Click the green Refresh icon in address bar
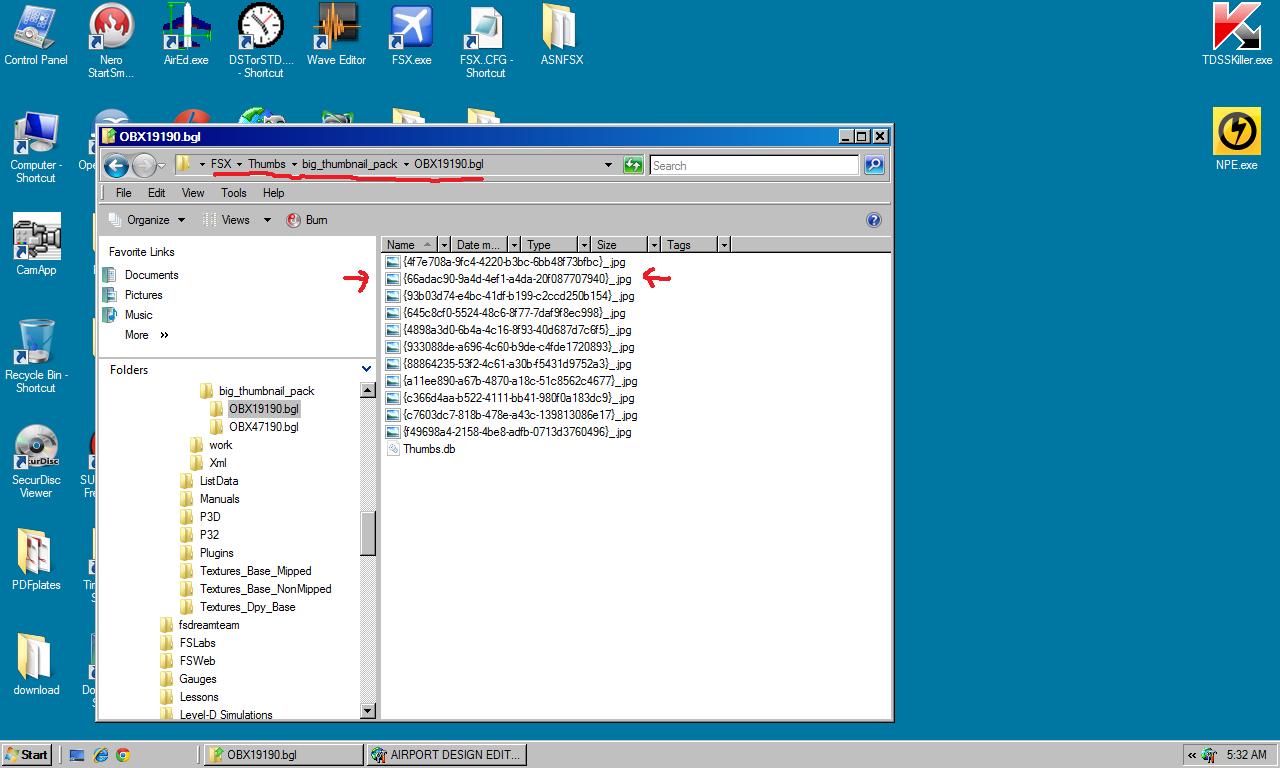Screen dimensions: 1280x768 pyautogui.click(x=633, y=165)
